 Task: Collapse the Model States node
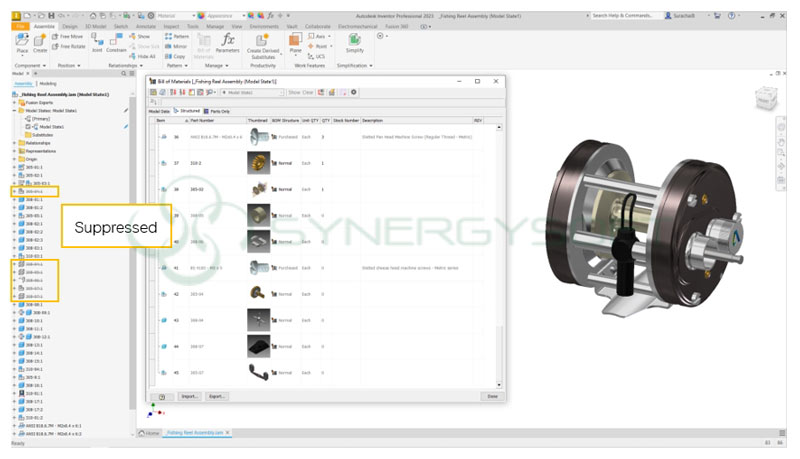pyautogui.click(x=14, y=110)
